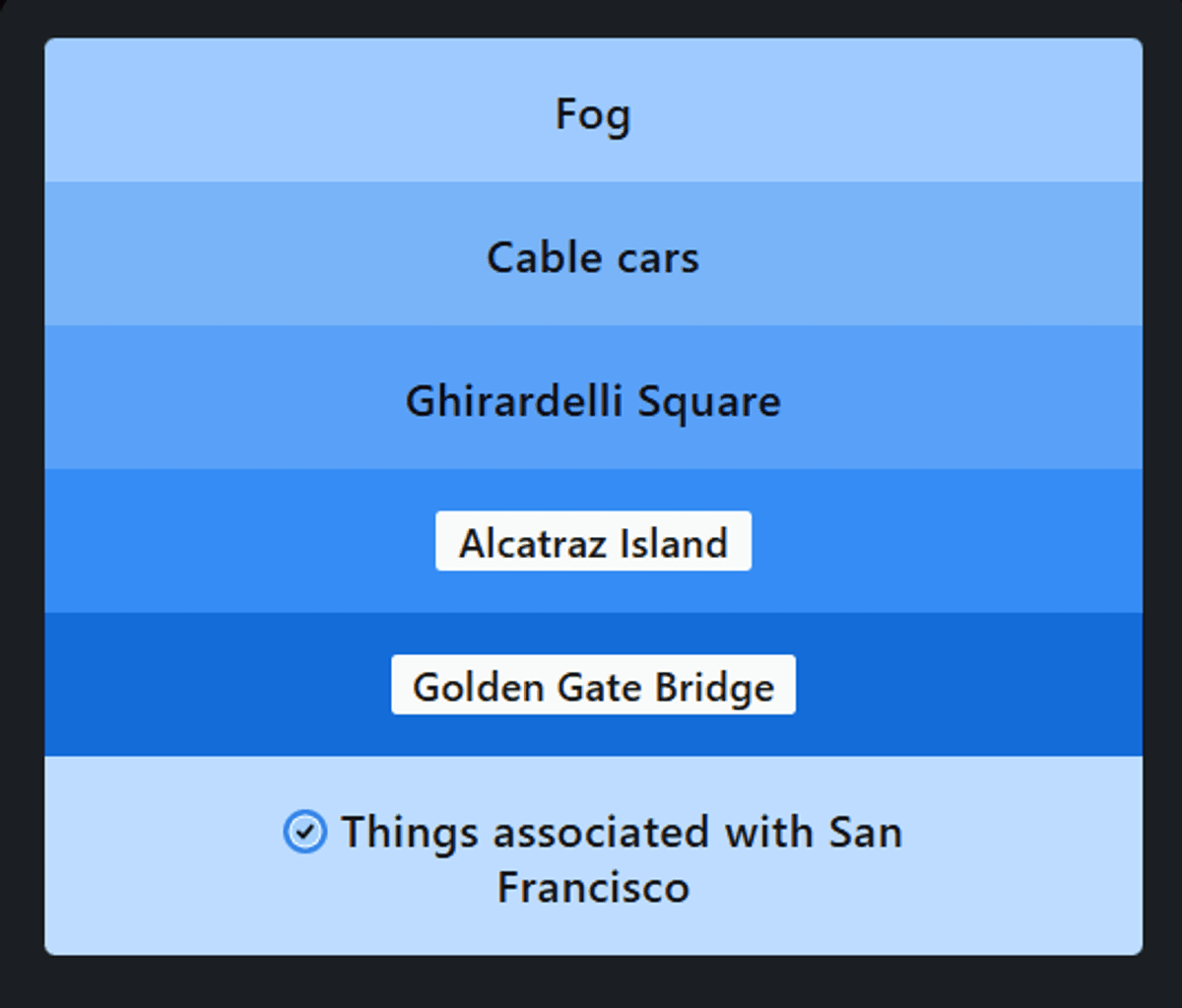Click the circled checkmark icon
Viewport: 1182px width, 1008px height.
pos(304,833)
